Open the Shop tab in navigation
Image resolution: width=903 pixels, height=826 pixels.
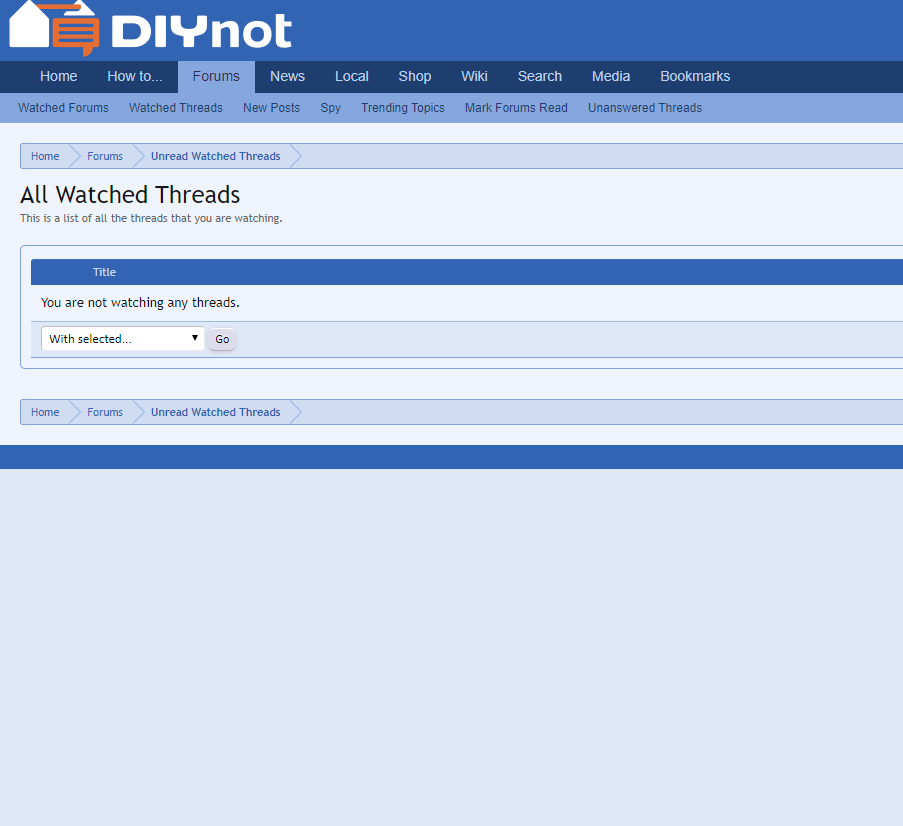415,77
